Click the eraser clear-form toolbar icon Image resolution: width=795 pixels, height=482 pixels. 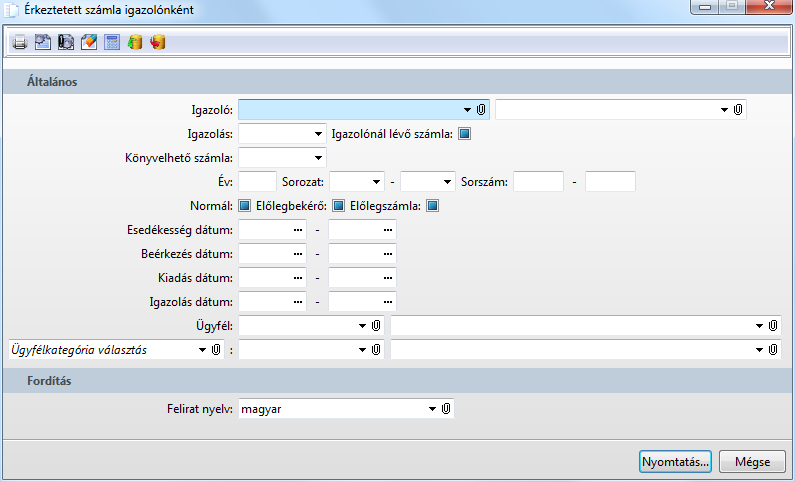pos(89,42)
